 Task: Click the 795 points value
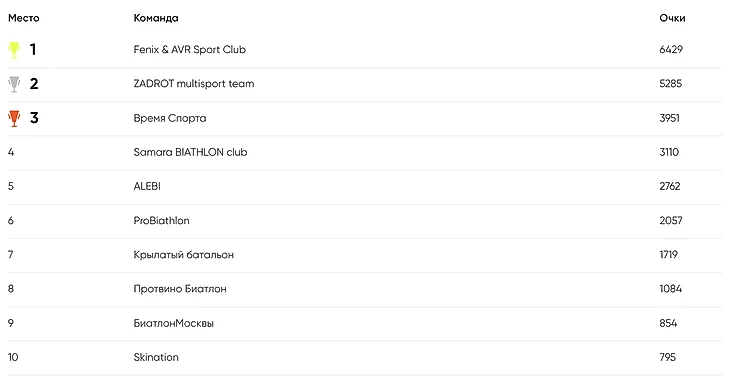coord(667,357)
